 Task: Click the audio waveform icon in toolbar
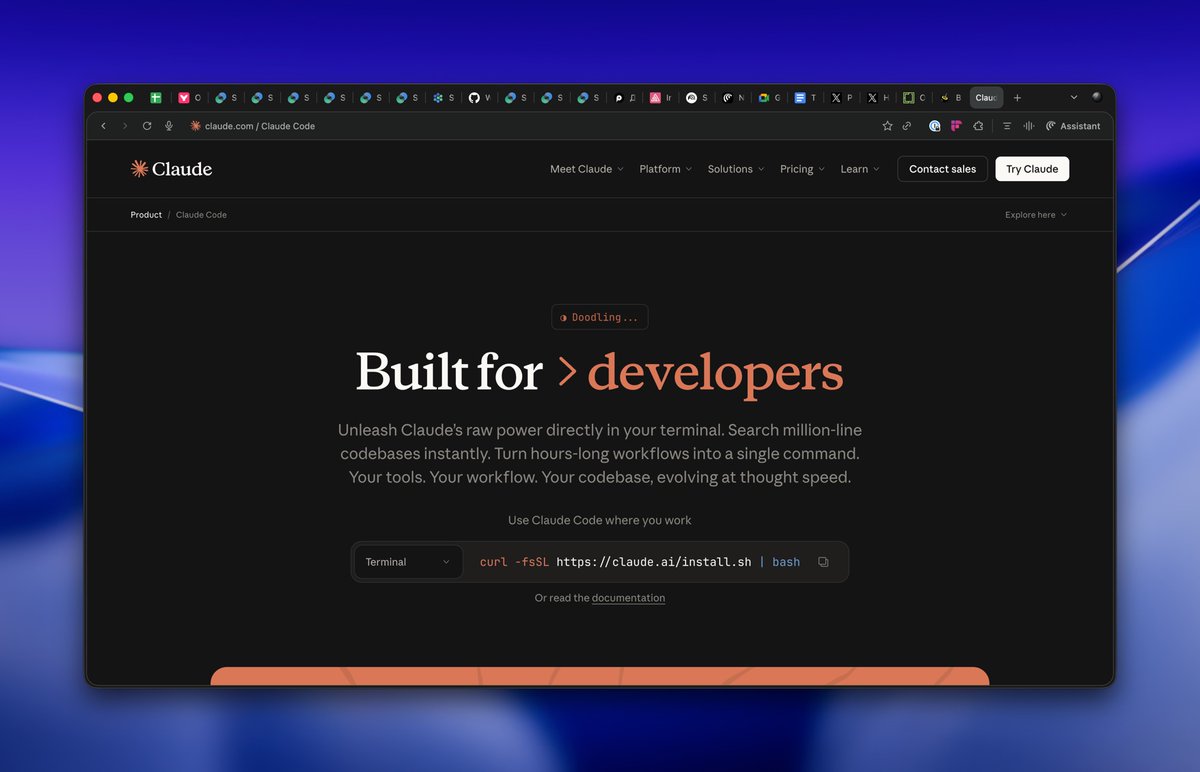coord(1028,126)
